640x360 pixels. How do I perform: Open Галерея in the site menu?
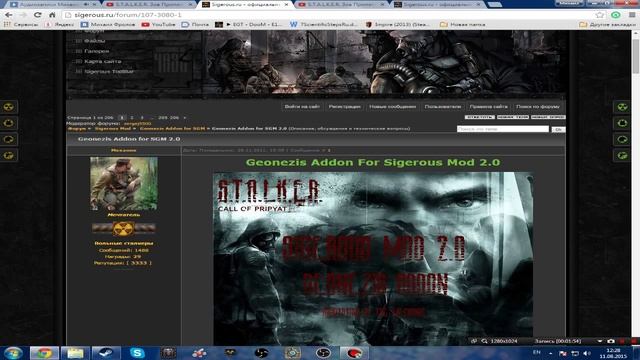pos(97,51)
